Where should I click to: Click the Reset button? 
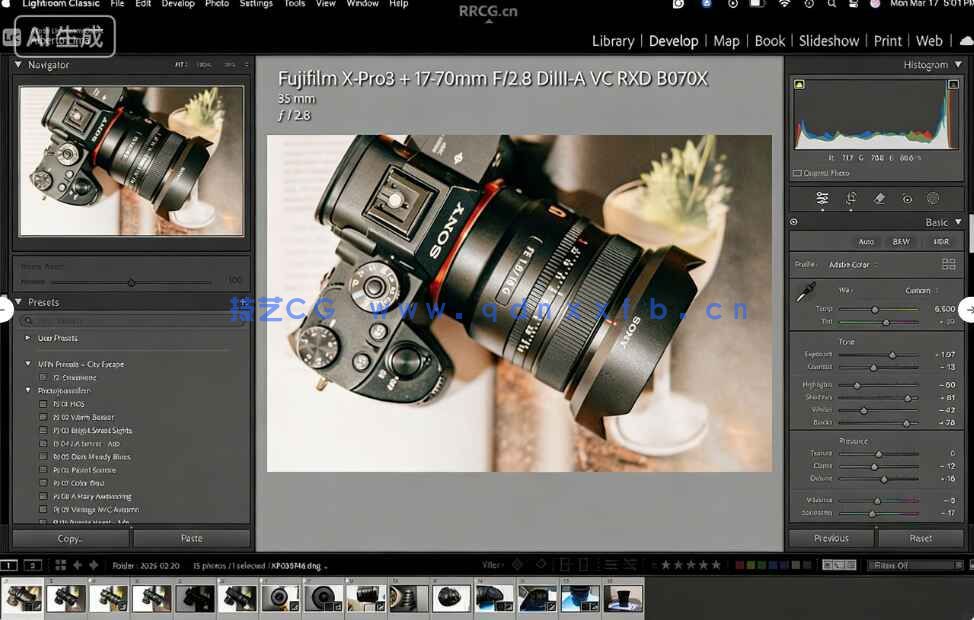(x=921, y=538)
